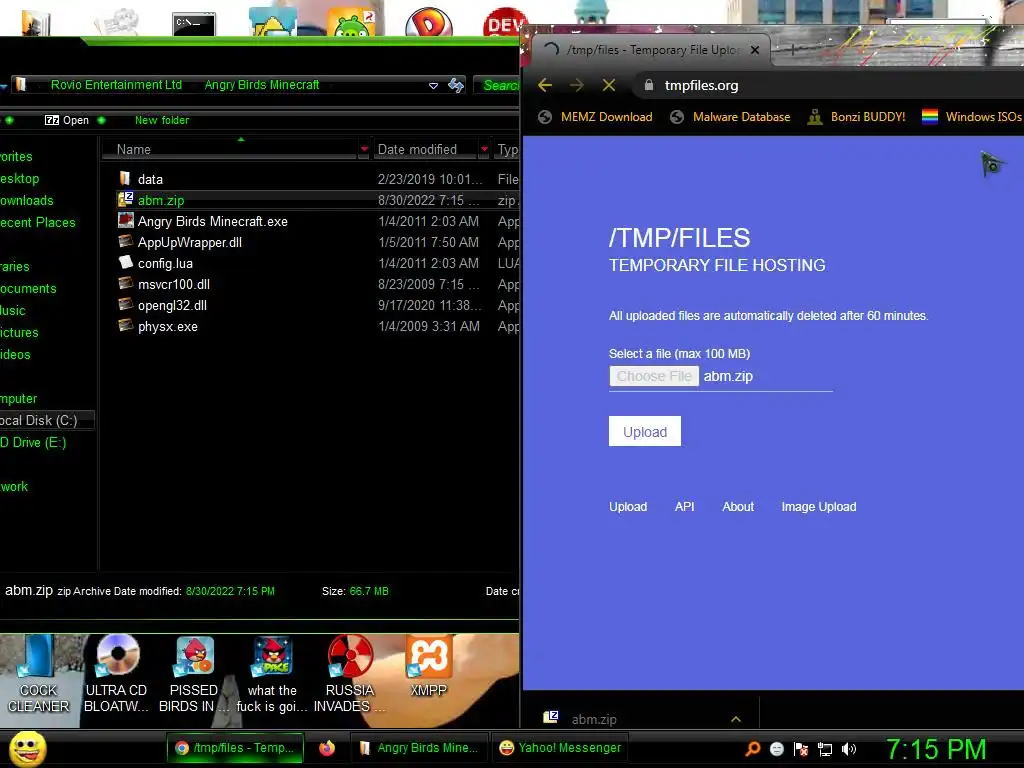Select Angry Birds Minecraft.exe file
Viewport: 1024px width, 768px height.
tap(212, 221)
